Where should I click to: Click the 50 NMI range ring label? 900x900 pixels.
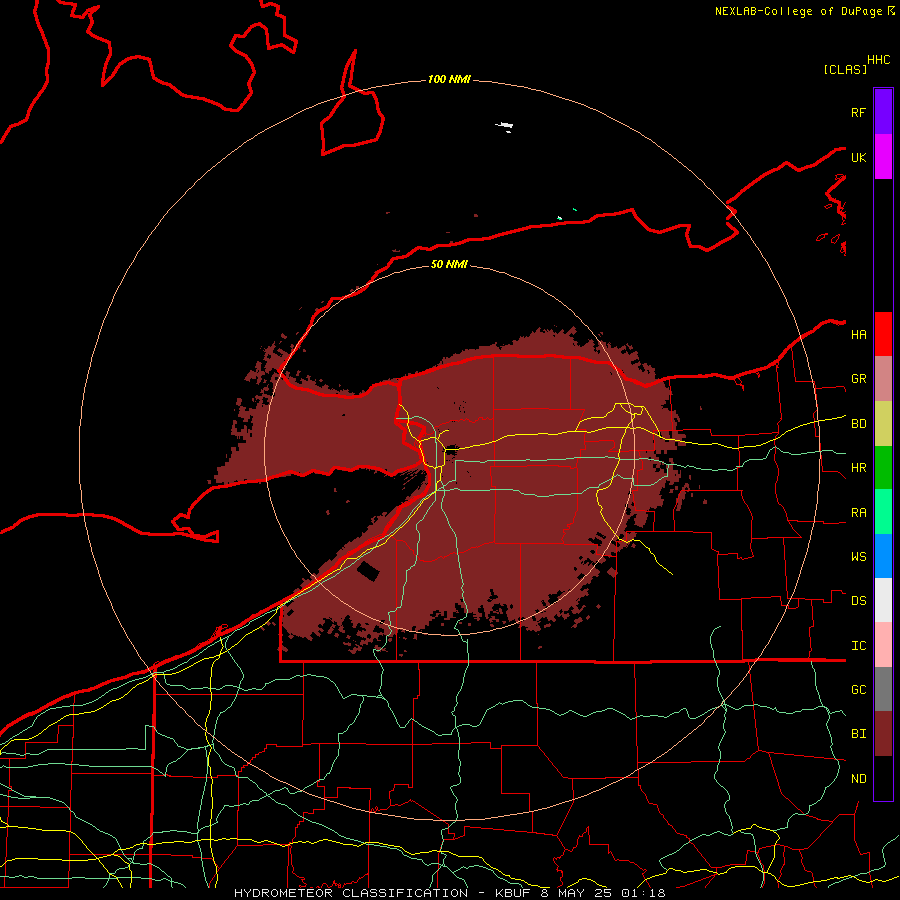coord(449,264)
